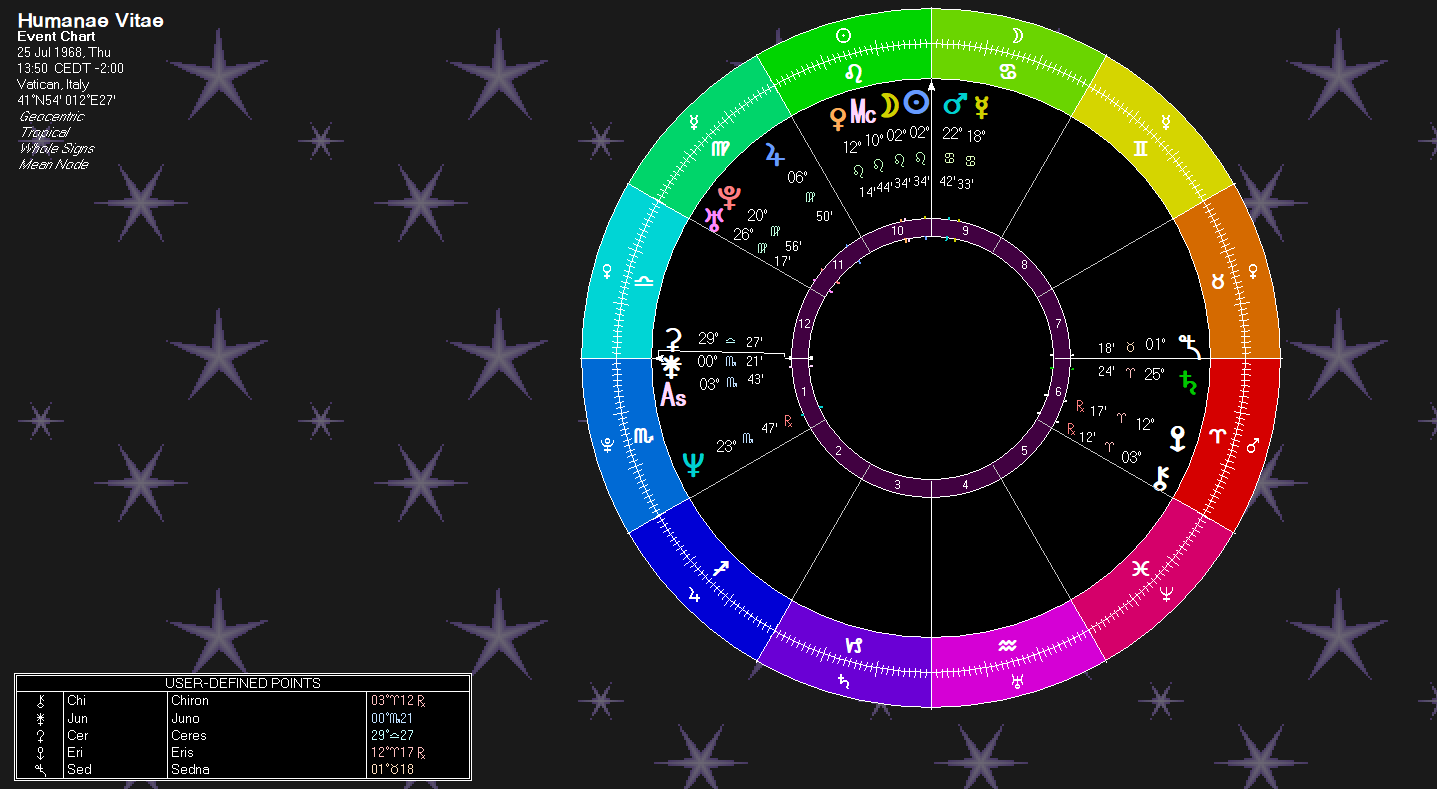Image resolution: width=1437 pixels, height=789 pixels.
Task: Select the yellow Mercury planet at 18° Cancer
Action: click(982, 106)
